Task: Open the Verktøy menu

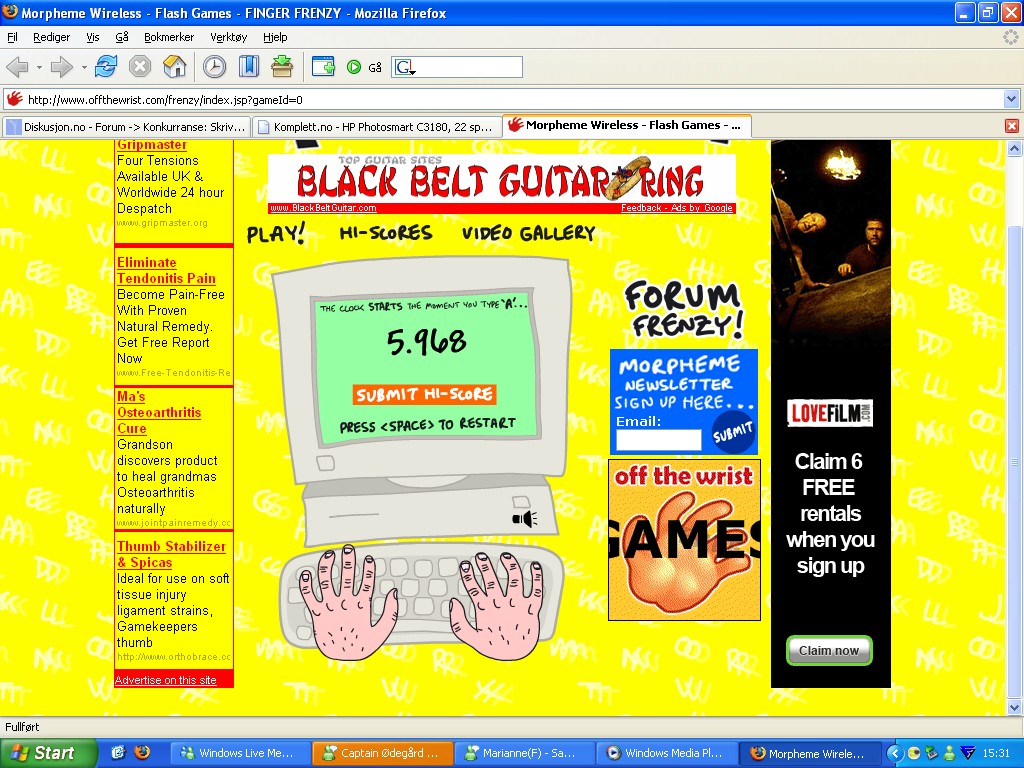Action: (229, 37)
